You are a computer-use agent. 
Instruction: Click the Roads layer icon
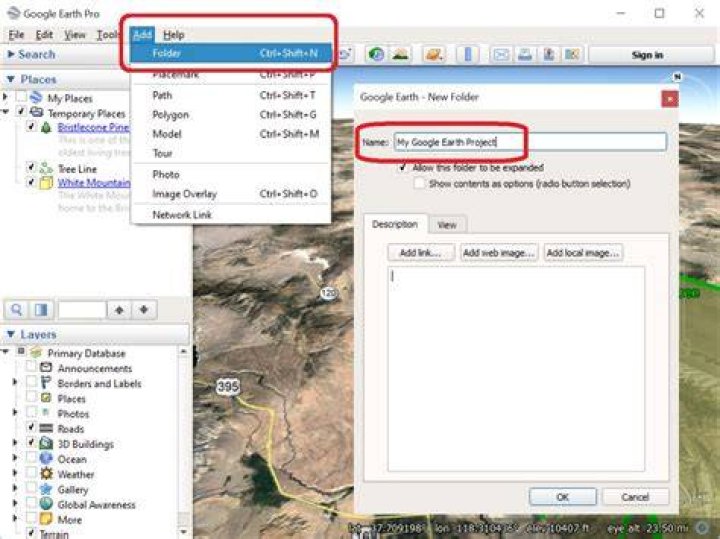point(46,428)
